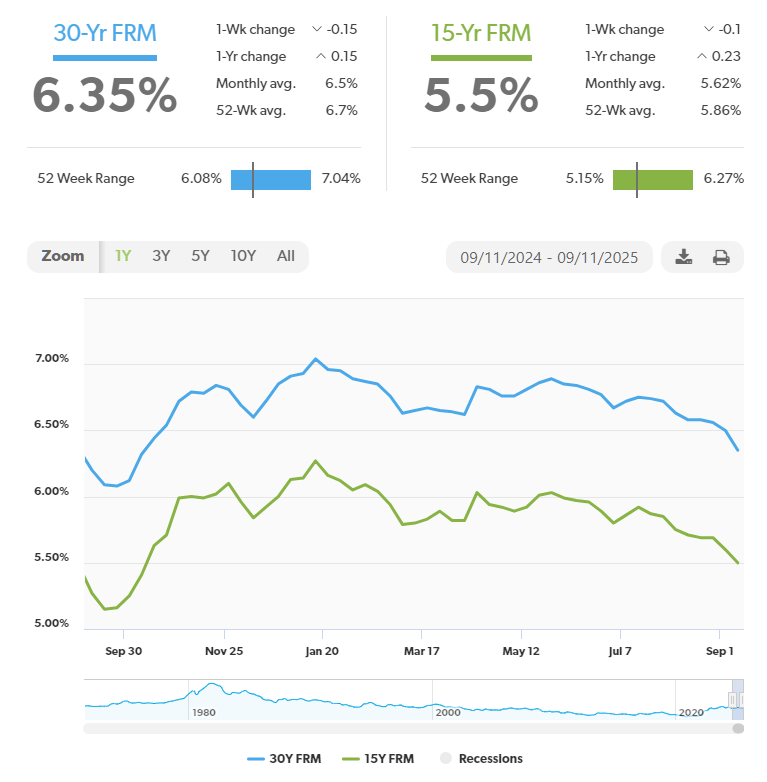Viewport: 767px width, 782px height.
Task: Select the 30-Yr FRM heading
Action: (x=105, y=31)
